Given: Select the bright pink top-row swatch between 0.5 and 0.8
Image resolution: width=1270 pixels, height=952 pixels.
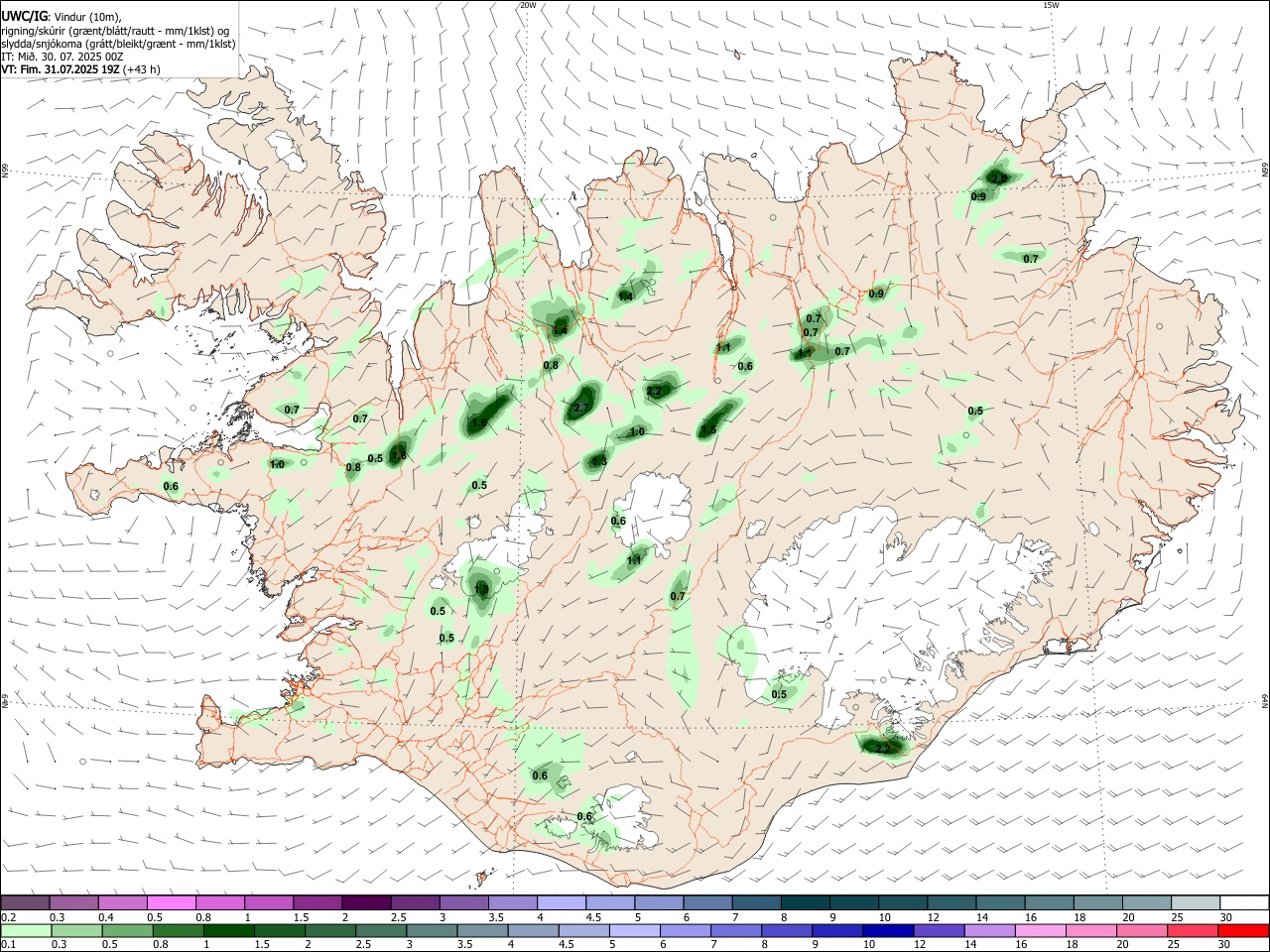Looking at the screenshot, I should point(171,902).
